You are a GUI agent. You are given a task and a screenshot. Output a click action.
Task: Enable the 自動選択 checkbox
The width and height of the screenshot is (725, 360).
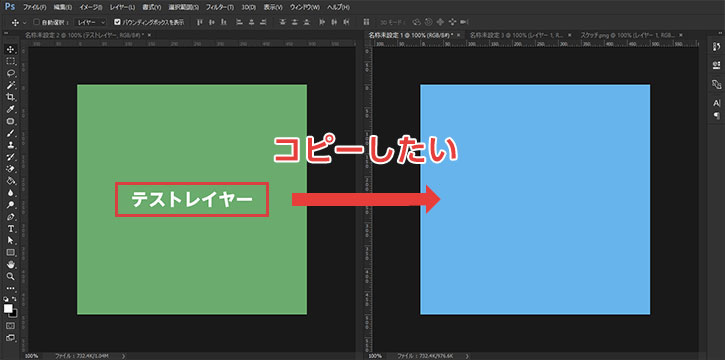pos(37,22)
